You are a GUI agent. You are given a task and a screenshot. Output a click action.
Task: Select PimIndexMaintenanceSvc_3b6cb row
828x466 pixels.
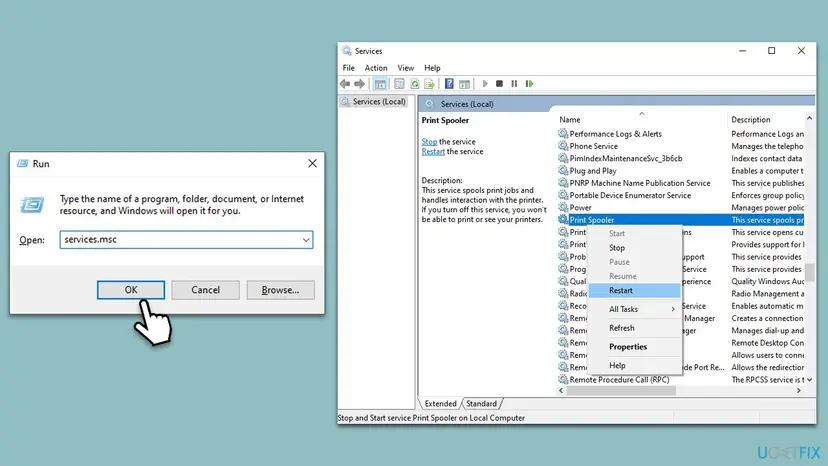pos(680,158)
